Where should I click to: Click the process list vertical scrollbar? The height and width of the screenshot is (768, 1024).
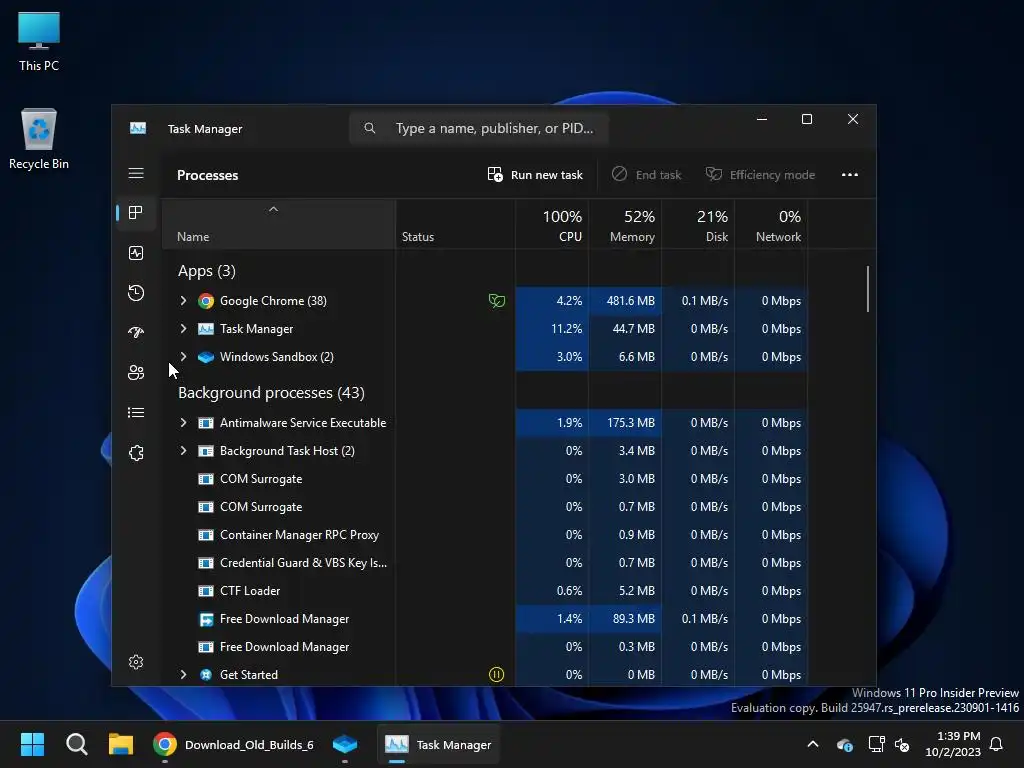tap(868, 289)
